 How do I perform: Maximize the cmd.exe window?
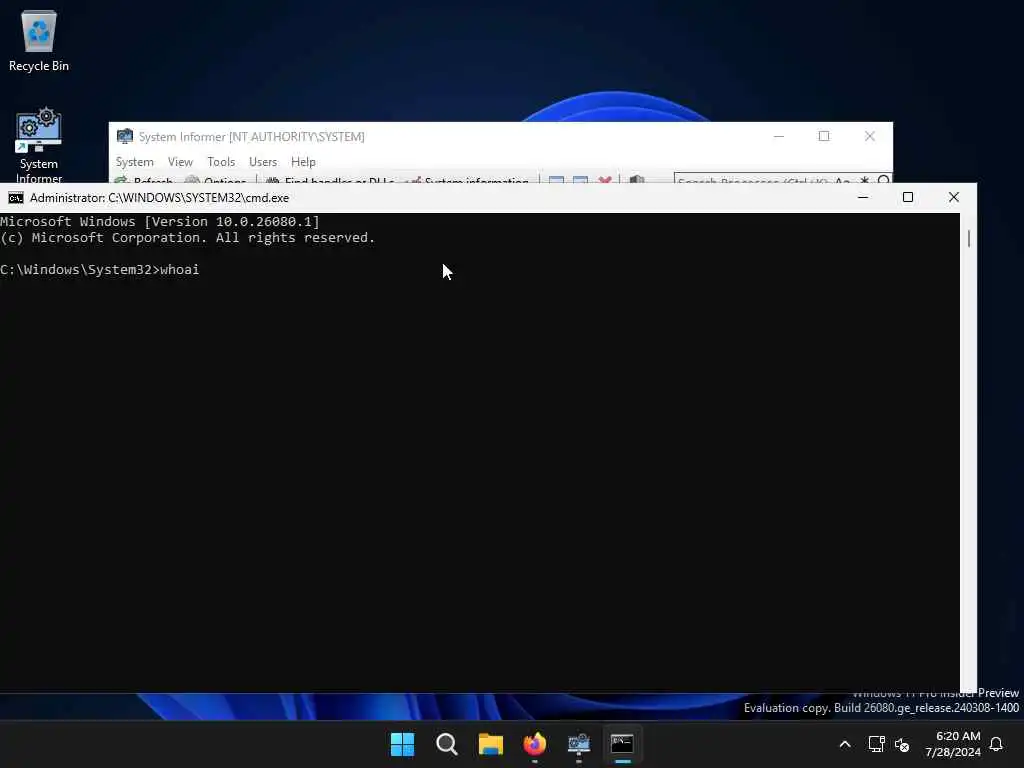coord(908,197)
